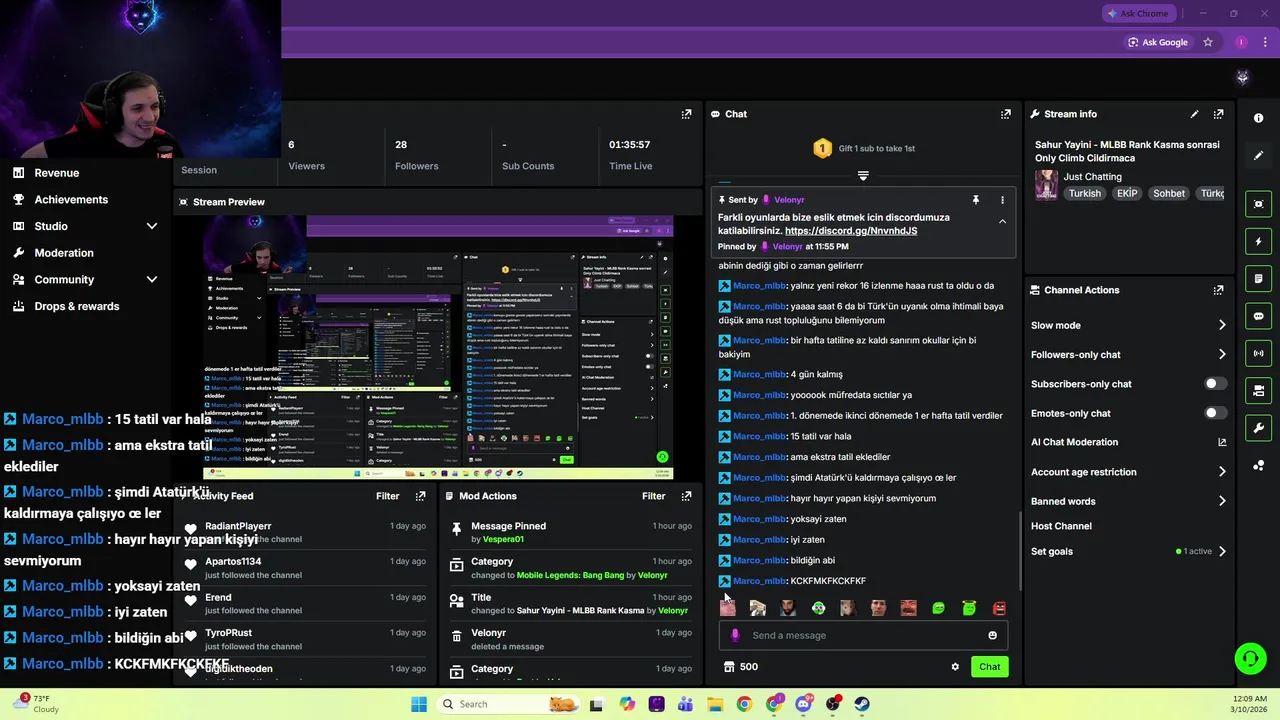
Task: Expand Slow mode options
Action: click(1221, 325)
